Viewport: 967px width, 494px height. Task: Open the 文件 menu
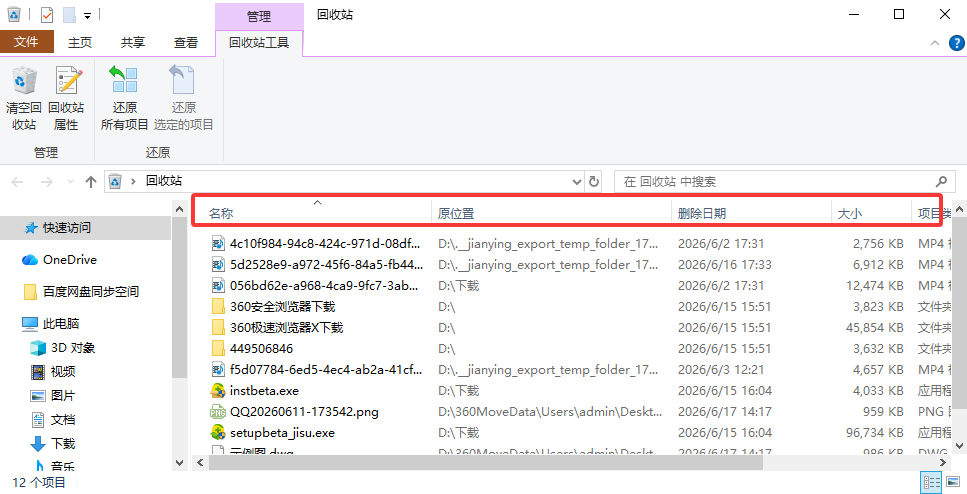click(27, 42)
